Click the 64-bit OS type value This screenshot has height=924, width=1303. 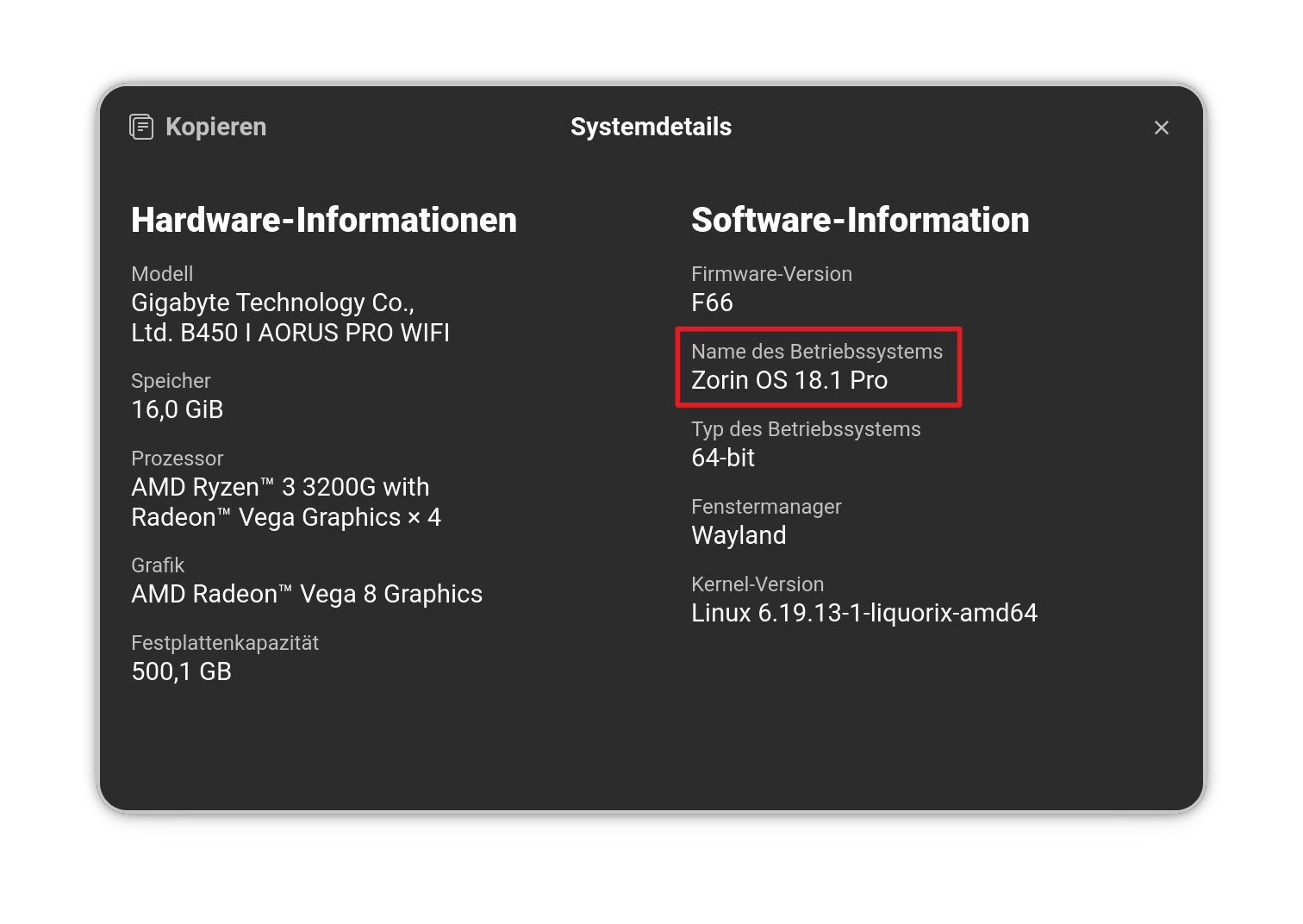722,458
